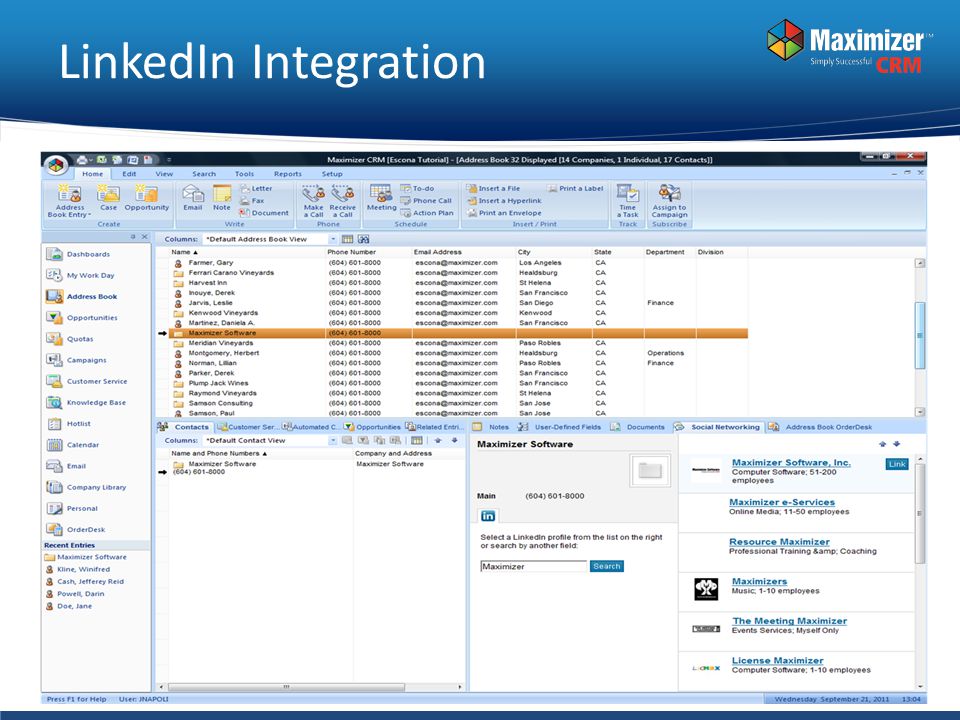Open the Edit menu
The width and height of the screenshot is (960, 720).
[129, 174]
